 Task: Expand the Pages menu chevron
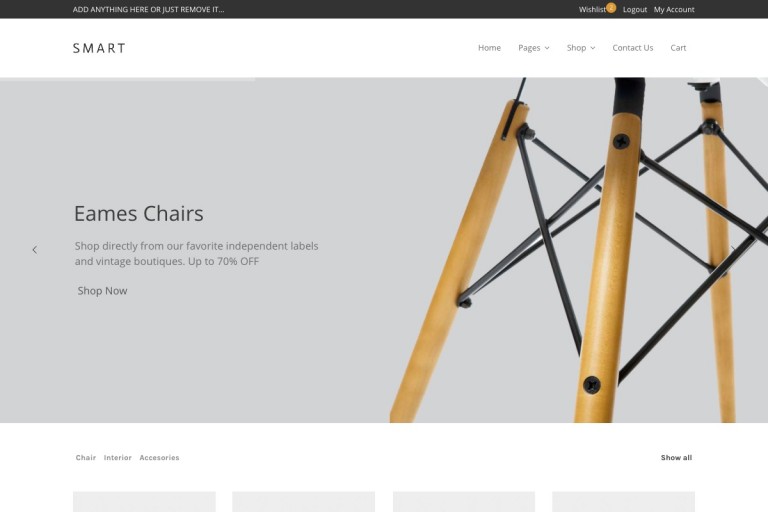click(x=547, y=48)
